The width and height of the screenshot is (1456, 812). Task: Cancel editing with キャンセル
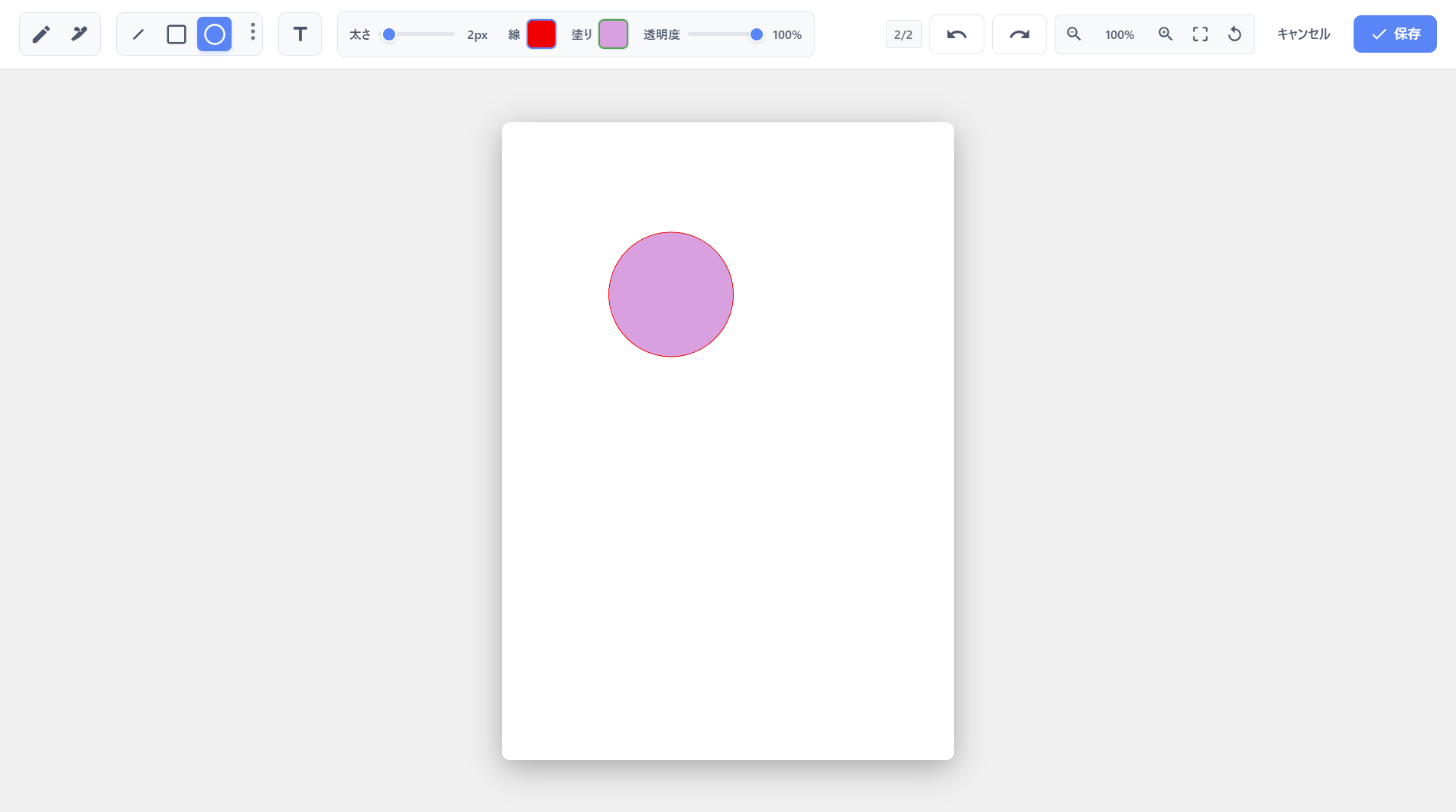(1302, 34)
